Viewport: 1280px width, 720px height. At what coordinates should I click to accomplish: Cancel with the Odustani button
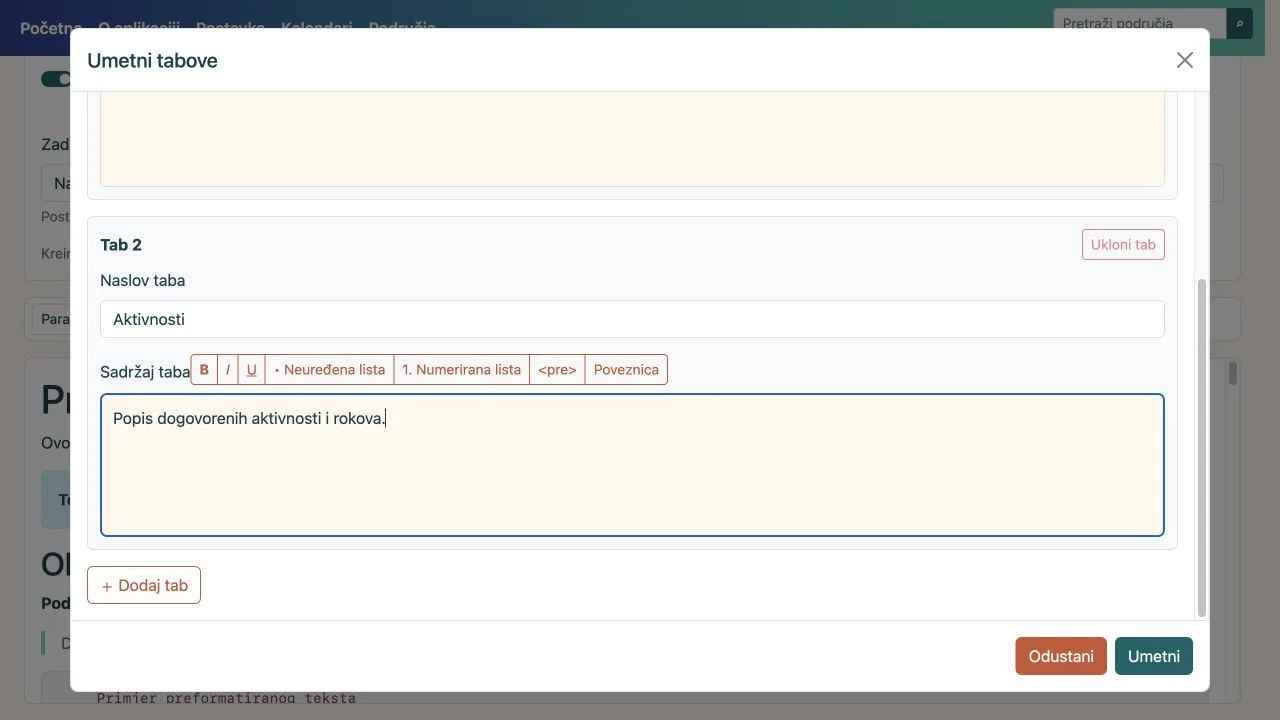point(1061,656)
